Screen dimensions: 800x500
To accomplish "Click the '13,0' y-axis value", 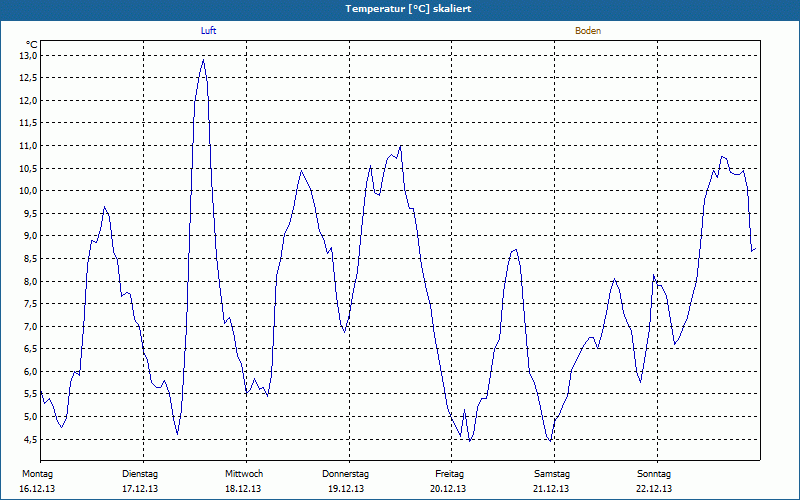I will coord(29,55).
